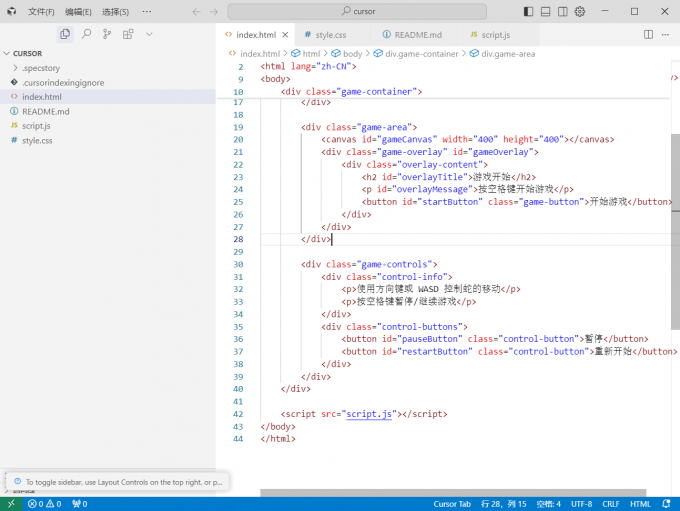Click index.html breadcrumb item

pos(255,54)
